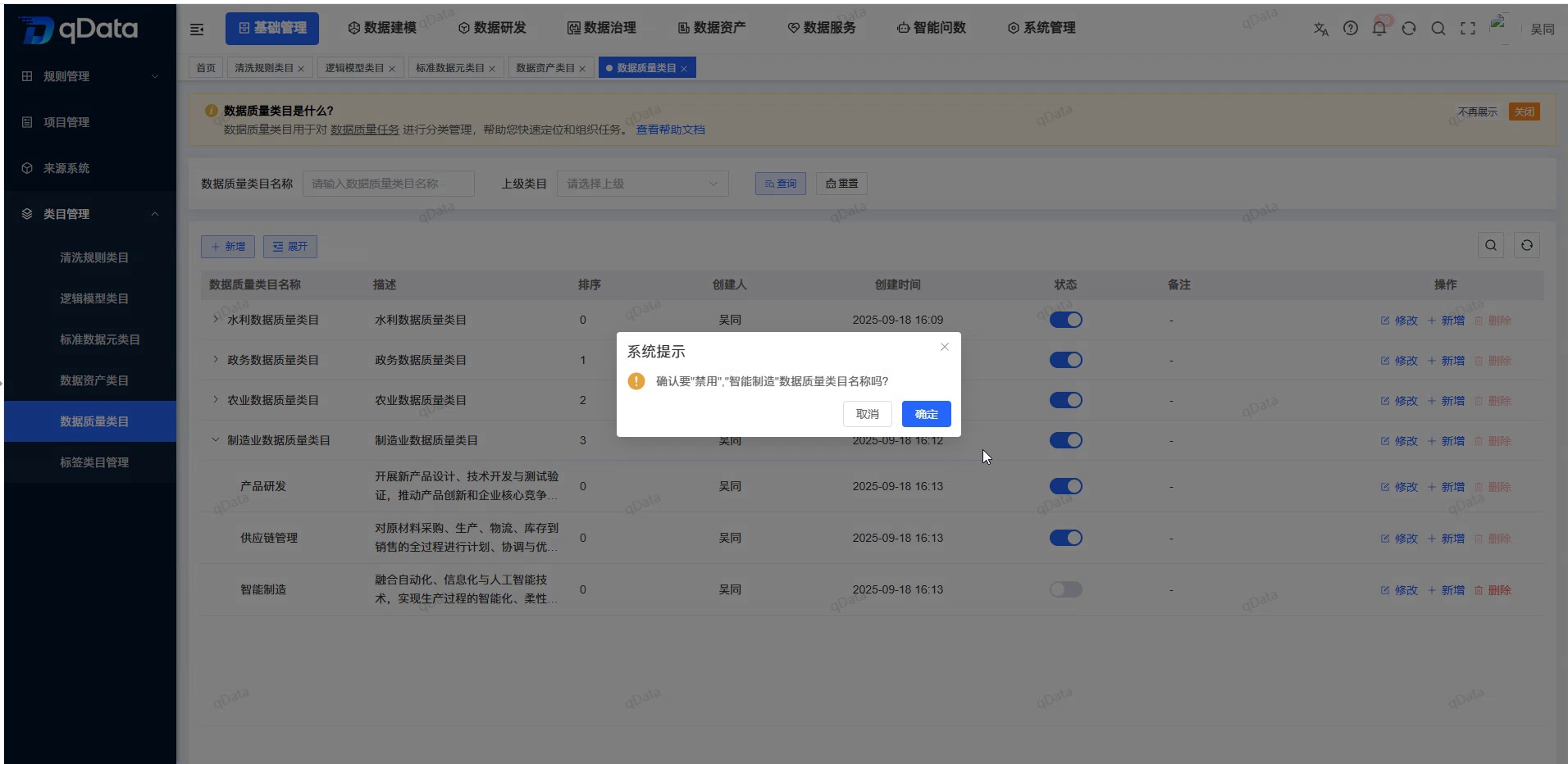Expand the 政务数据质量类目 row
The image size is (1568, 764).
pyautogui.click(x=216, y=359)
